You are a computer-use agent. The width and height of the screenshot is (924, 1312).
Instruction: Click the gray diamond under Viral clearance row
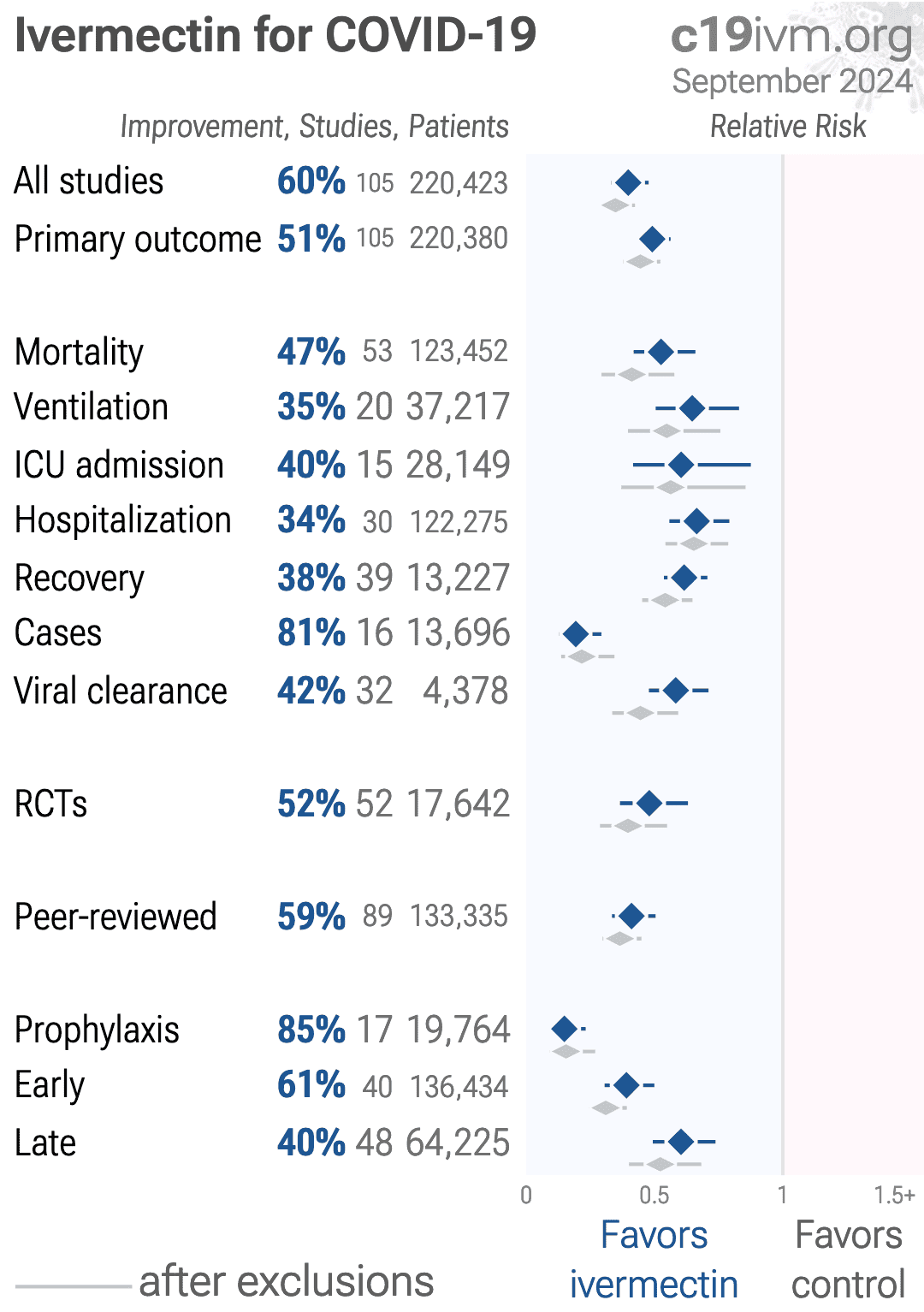[x=640, y=712]
